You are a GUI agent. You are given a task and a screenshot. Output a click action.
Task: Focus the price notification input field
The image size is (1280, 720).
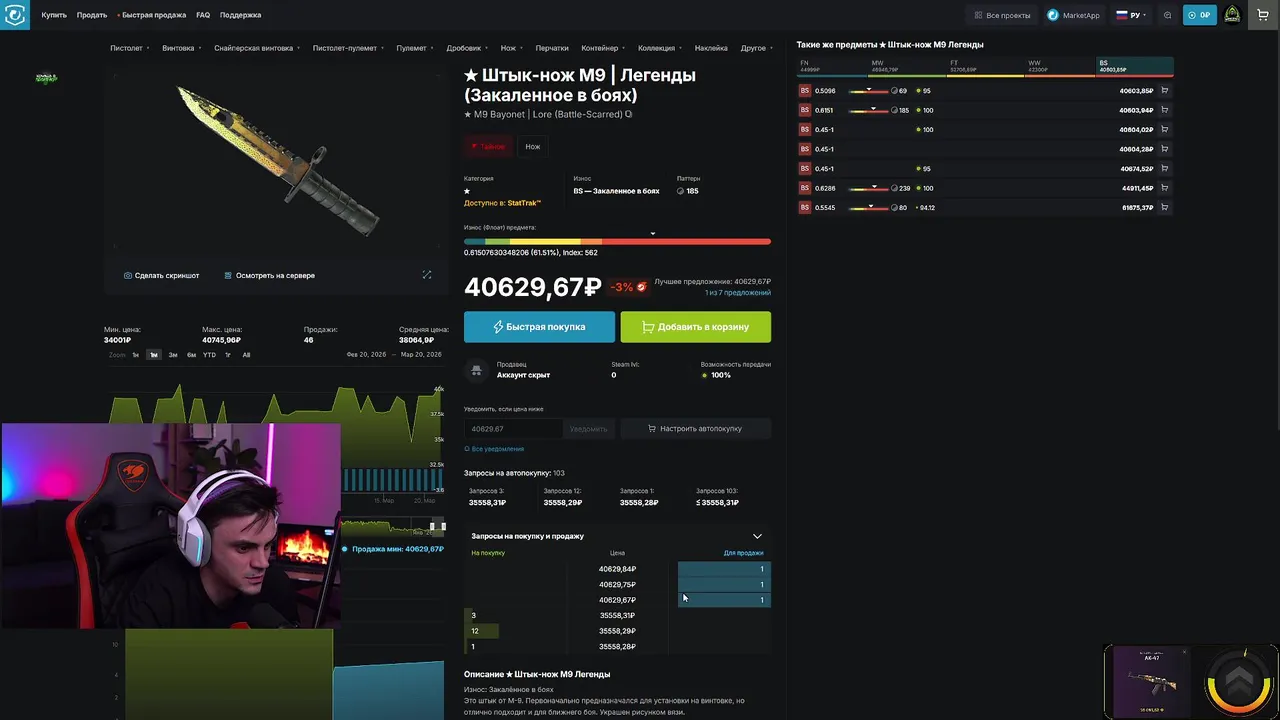point(512,428)
